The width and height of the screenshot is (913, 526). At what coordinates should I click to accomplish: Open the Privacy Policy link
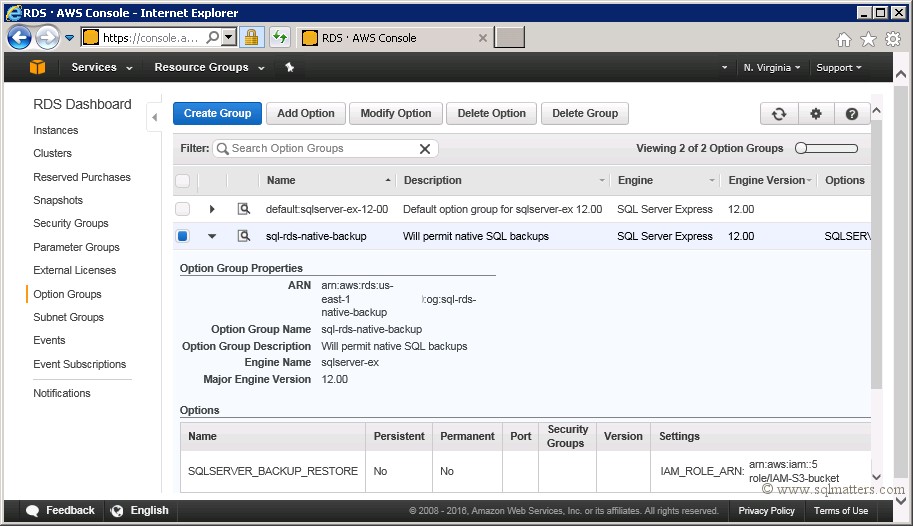(766, 511)
